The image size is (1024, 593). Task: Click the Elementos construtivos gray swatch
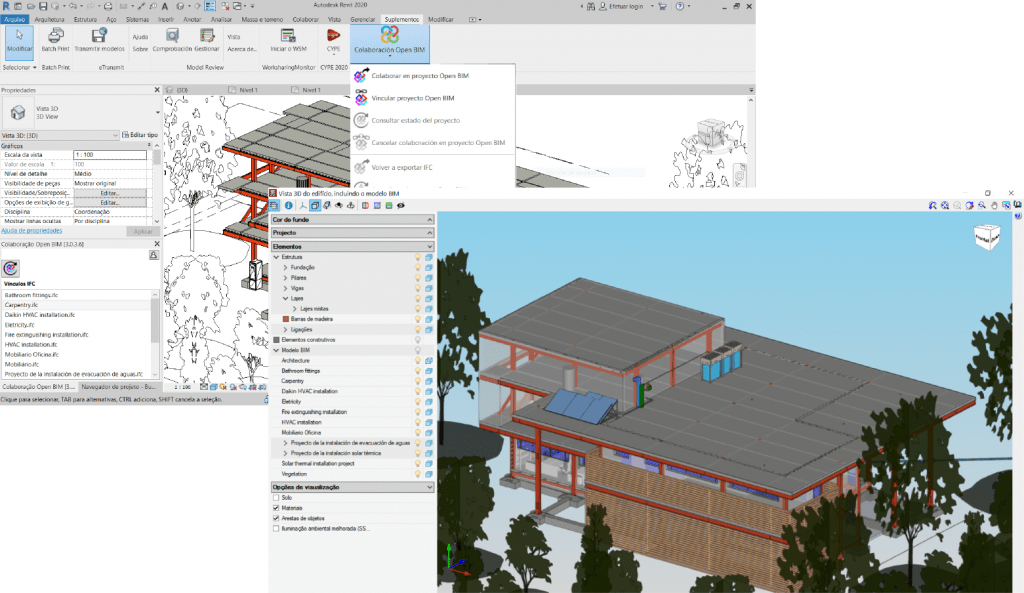(276, 340)
